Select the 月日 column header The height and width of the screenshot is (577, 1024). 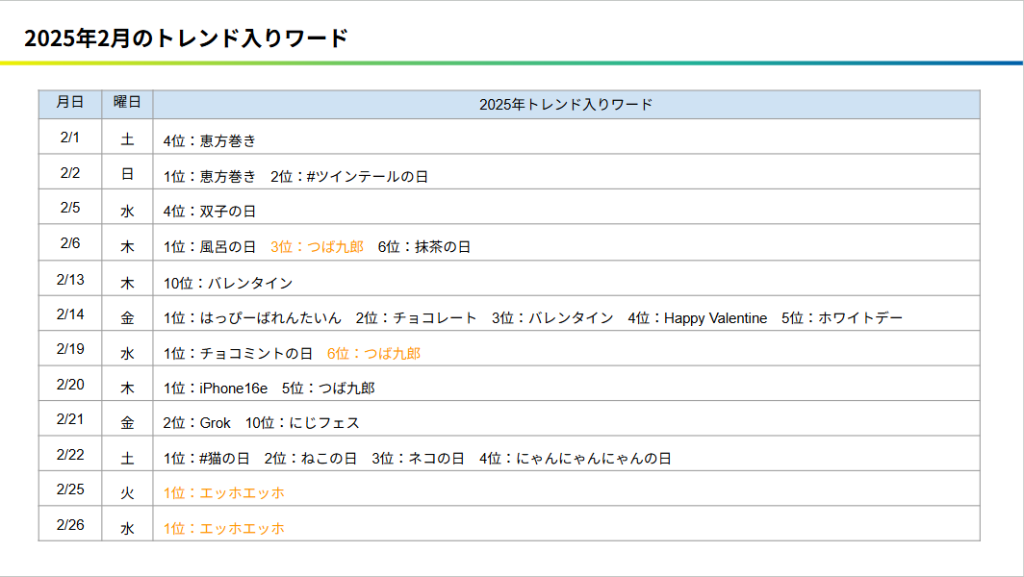pos(70,103)
